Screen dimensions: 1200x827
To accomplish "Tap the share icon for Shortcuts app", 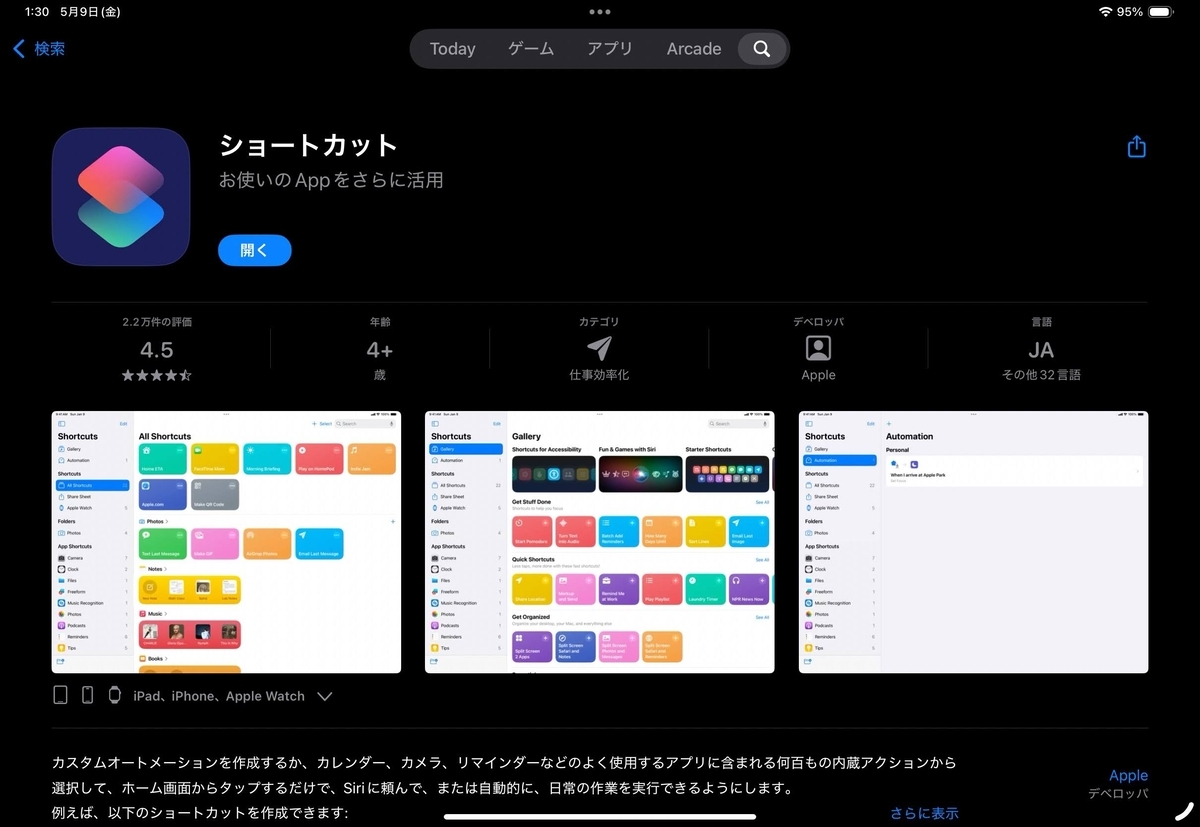I will pyautogui.click(x=1136, y=146).
